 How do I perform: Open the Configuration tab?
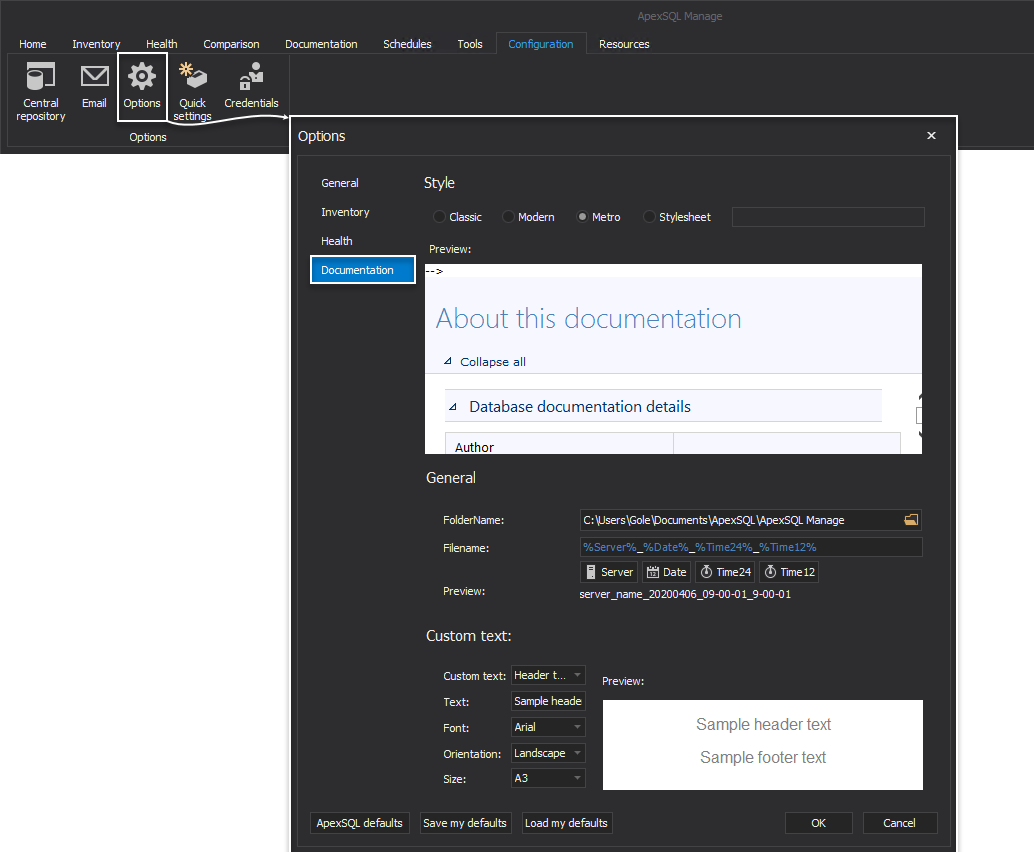[x=541, y=44]
